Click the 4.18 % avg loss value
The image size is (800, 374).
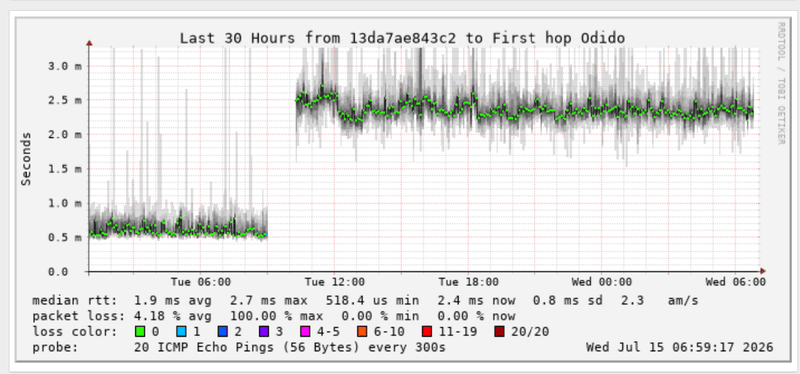coord(173,316)
